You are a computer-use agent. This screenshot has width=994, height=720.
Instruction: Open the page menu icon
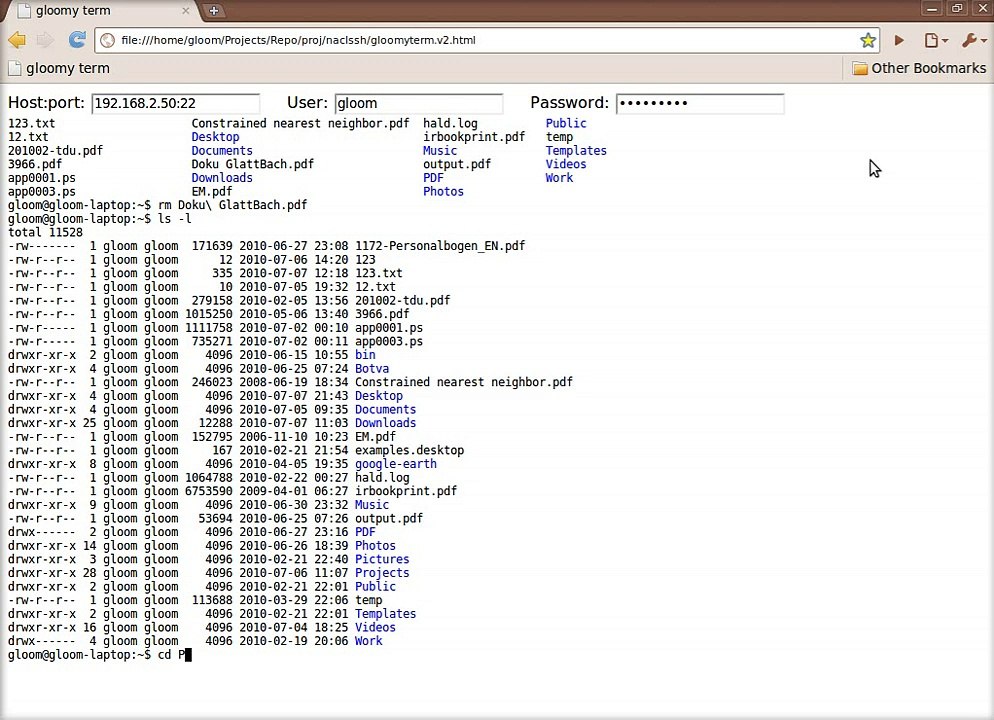pos(935,41)
